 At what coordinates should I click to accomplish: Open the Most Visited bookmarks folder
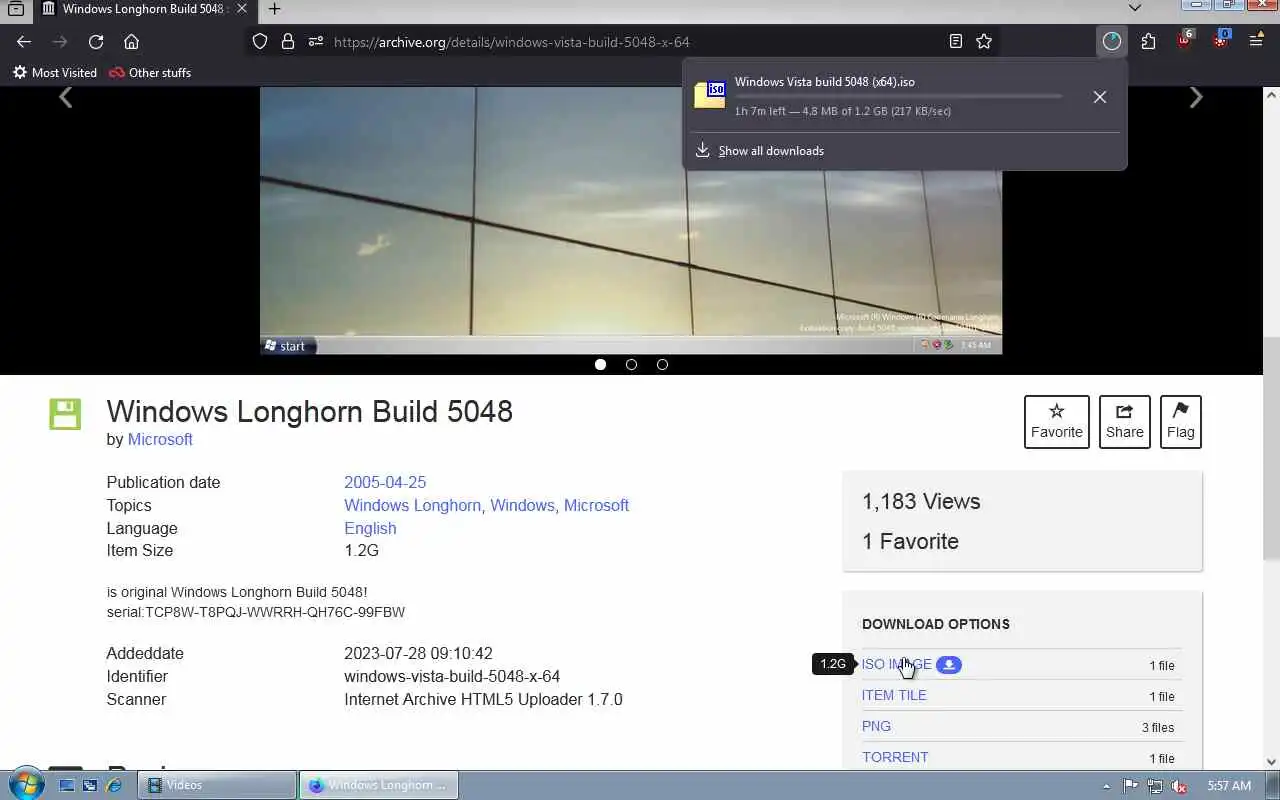pyautogui.click(x=55, y=73)
